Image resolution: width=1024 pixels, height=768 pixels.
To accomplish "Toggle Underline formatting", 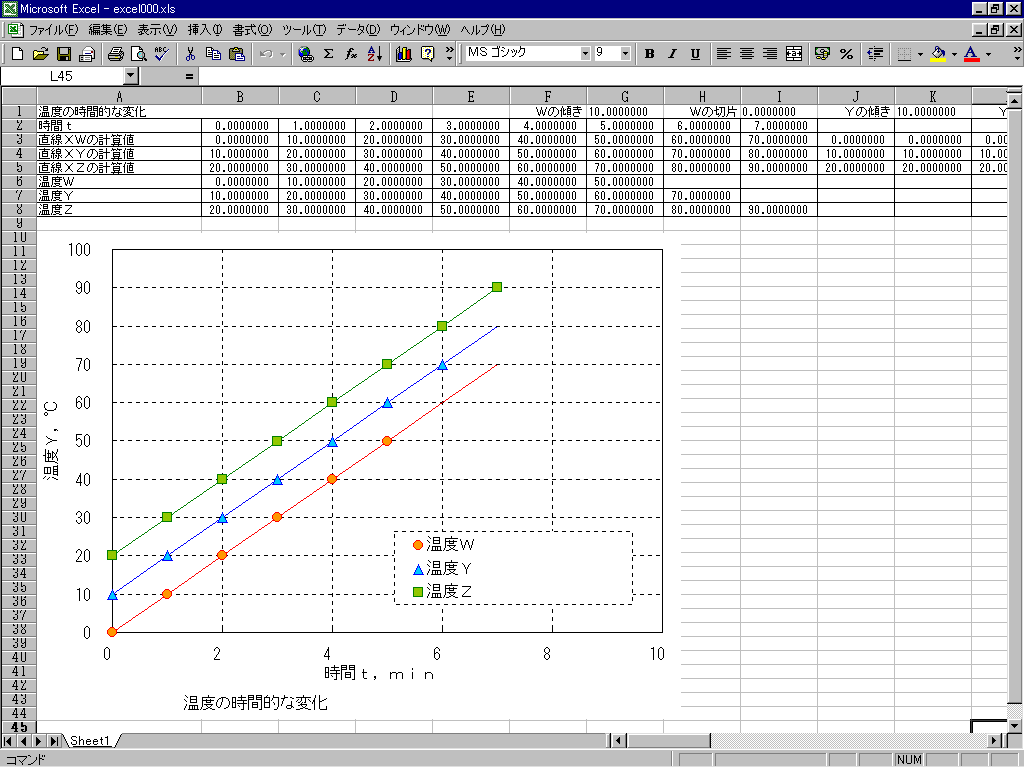I will [695, 54].
